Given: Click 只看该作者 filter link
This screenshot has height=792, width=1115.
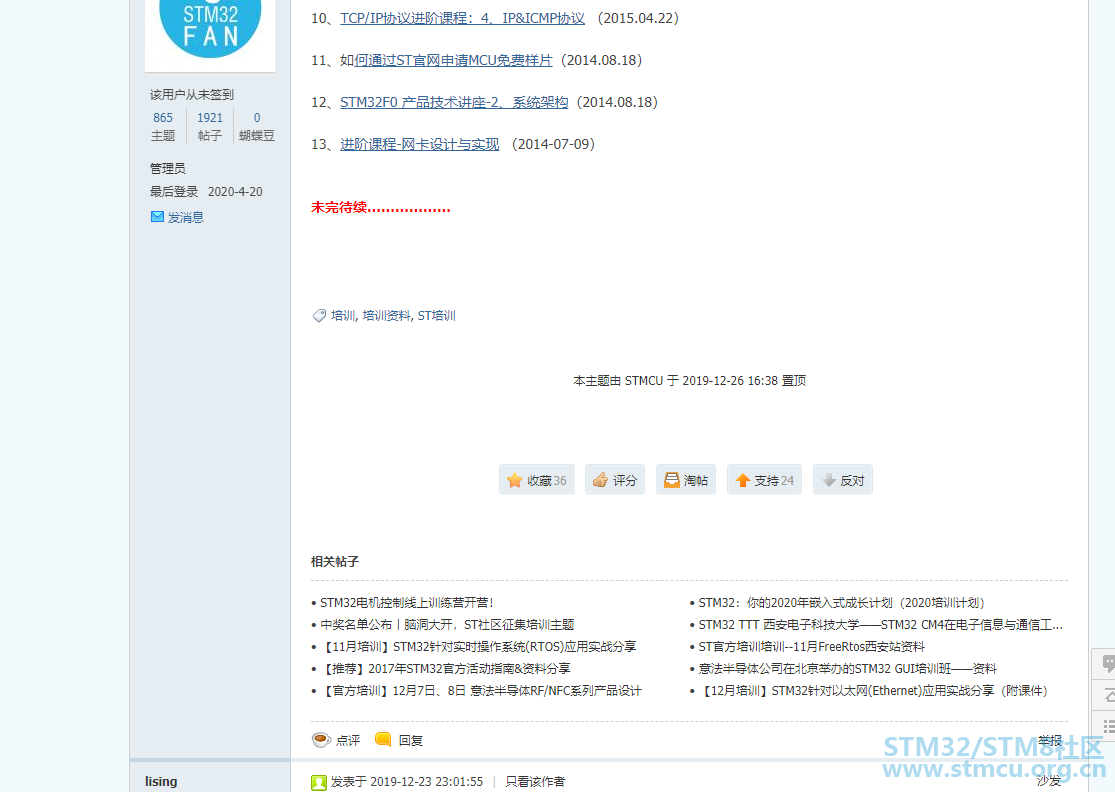Looking at the screenshot, I should 535,782.
